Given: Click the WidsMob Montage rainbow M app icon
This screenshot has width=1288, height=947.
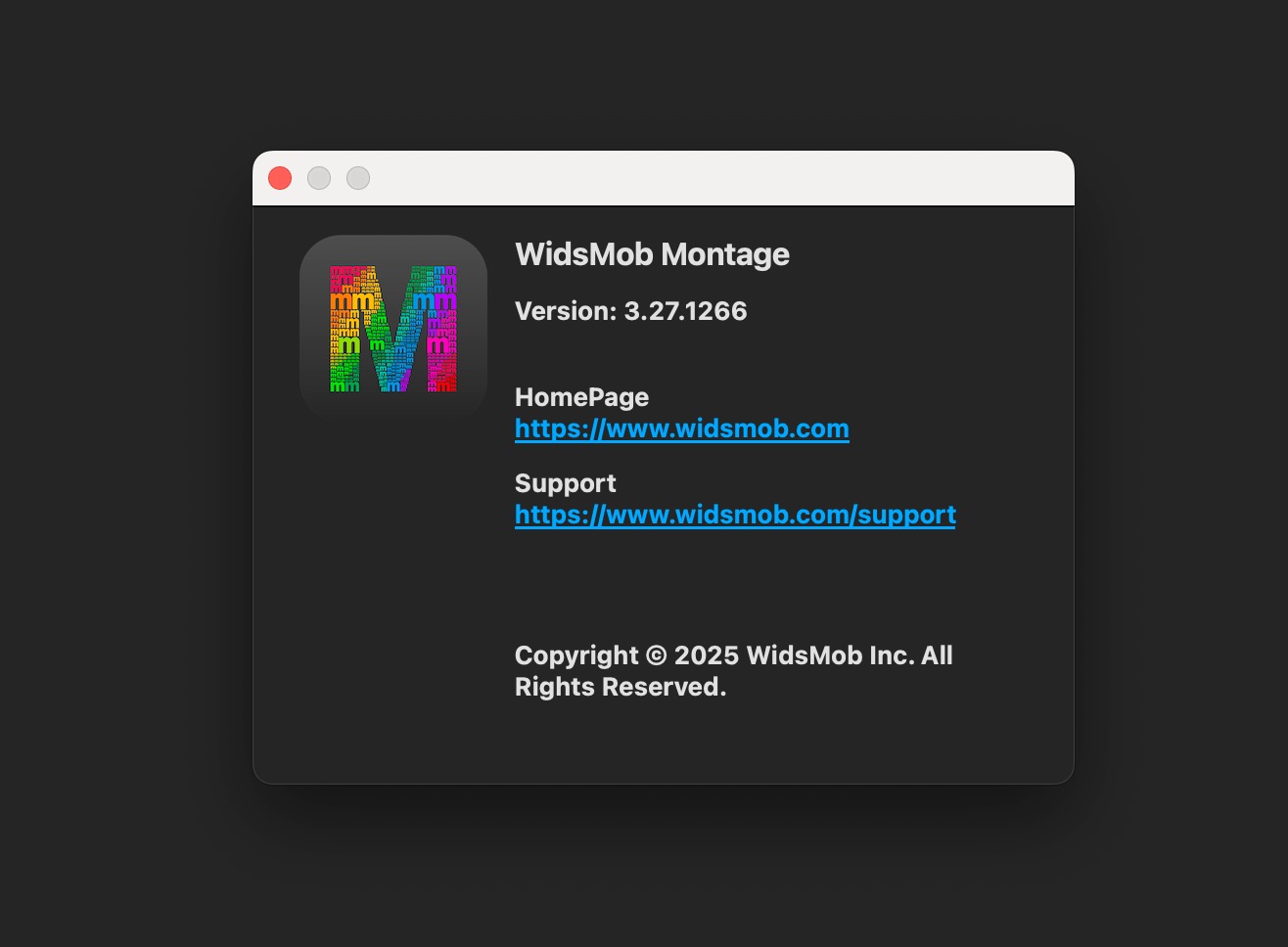Looking at the screenshot, I should tap(393, 329).
